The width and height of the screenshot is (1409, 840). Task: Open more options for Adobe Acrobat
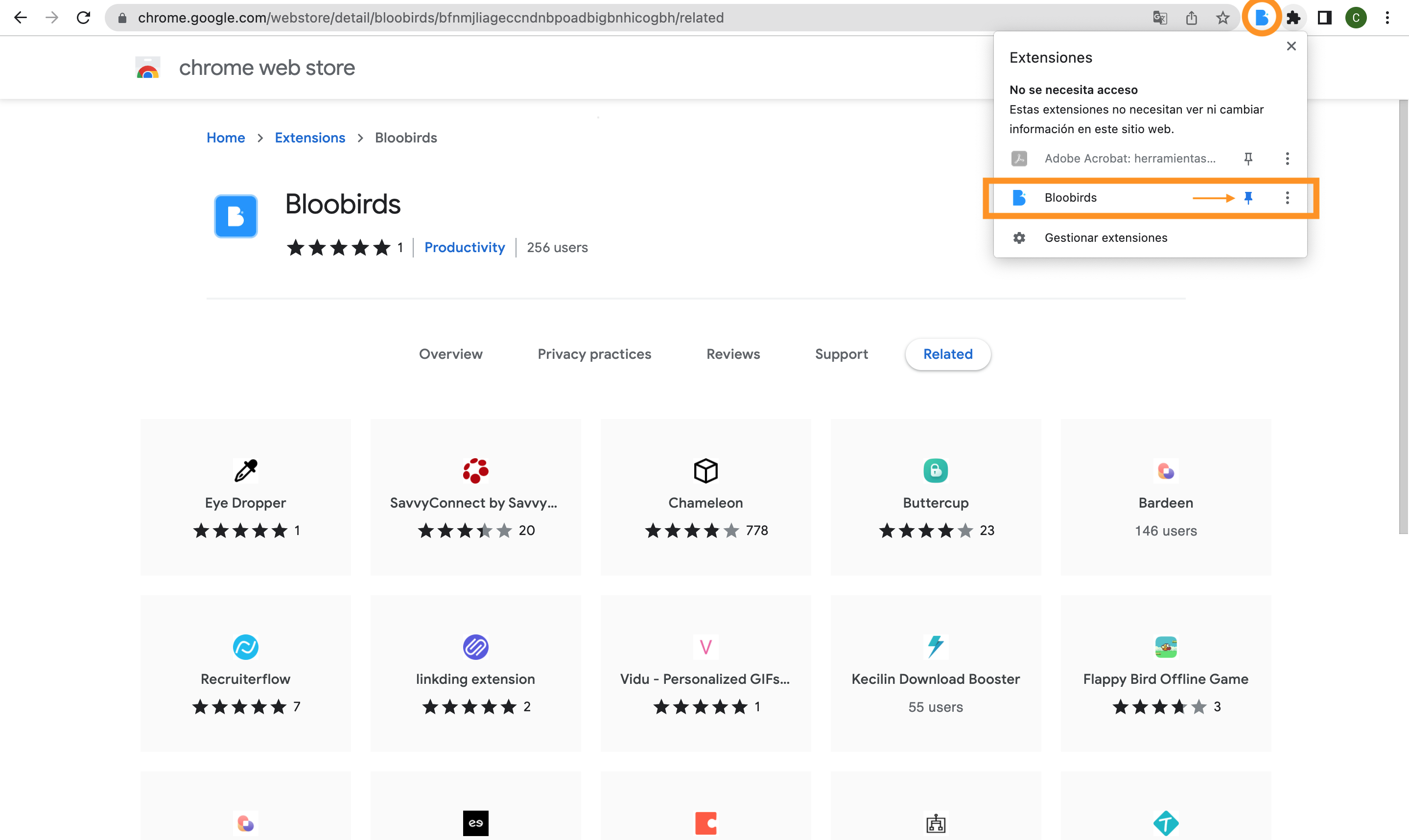(x=1287, y=159)
